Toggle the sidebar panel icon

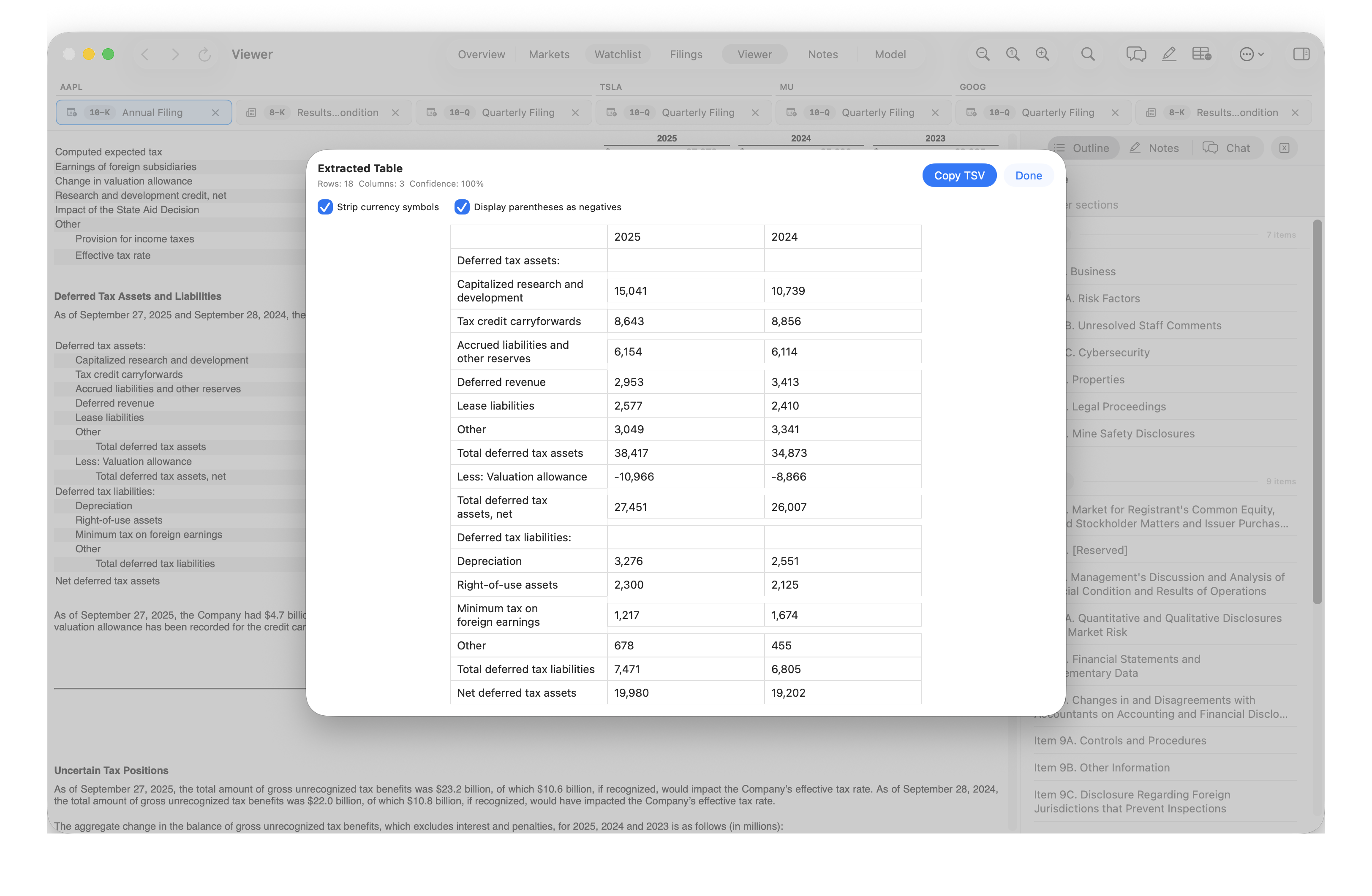[1301, 54]
